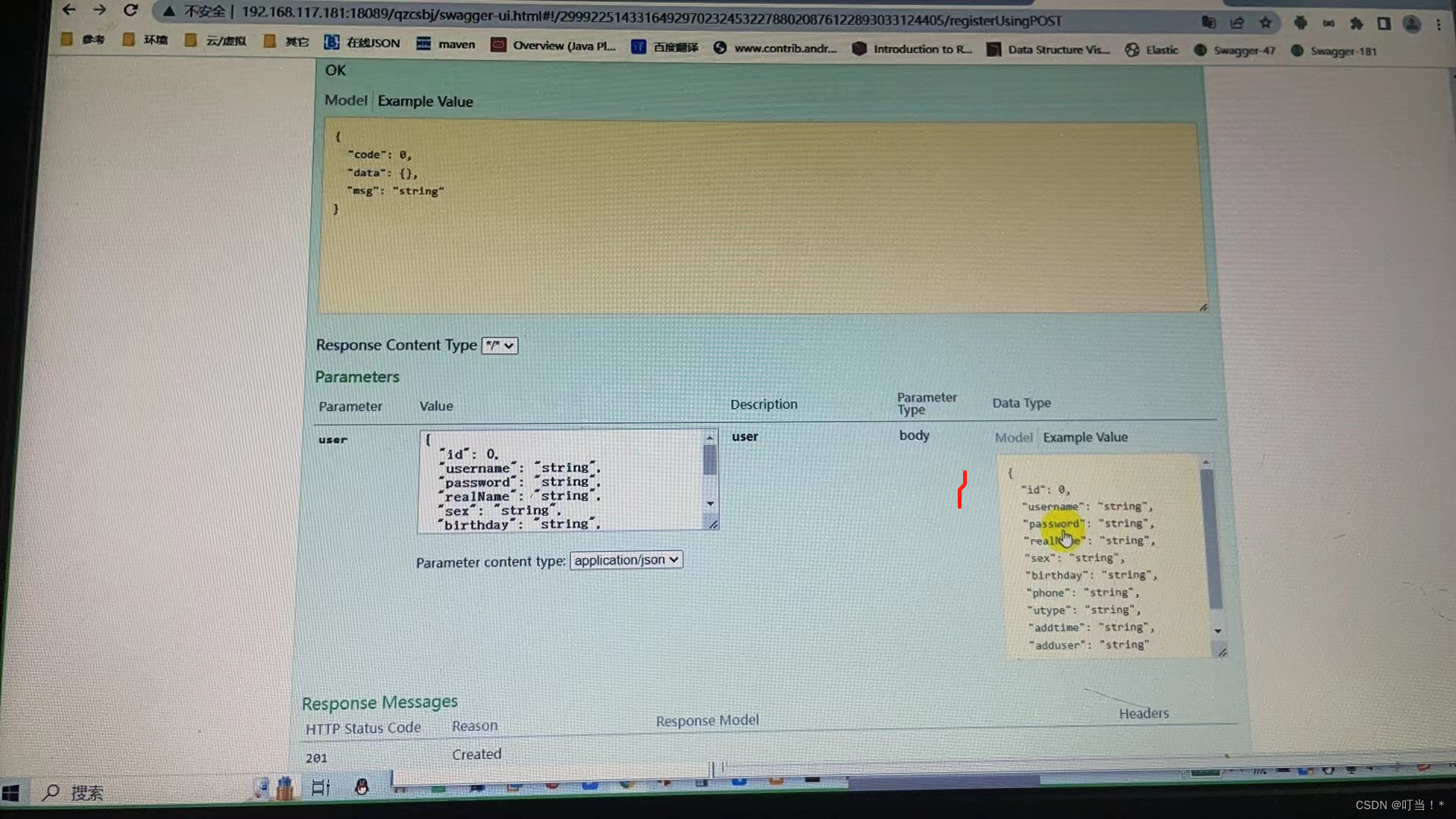Go back using the browser back arrow
The height and width of the screenshot is (819, 1456).
(69, 10)
